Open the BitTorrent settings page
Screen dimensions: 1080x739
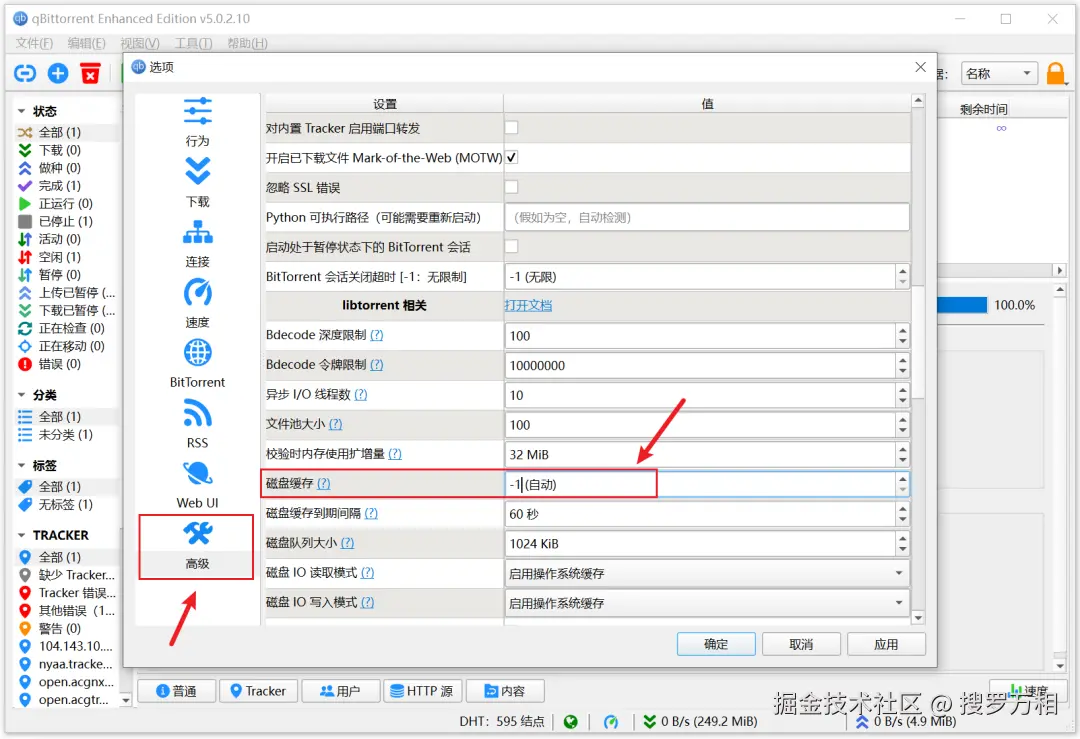[197, 364]
